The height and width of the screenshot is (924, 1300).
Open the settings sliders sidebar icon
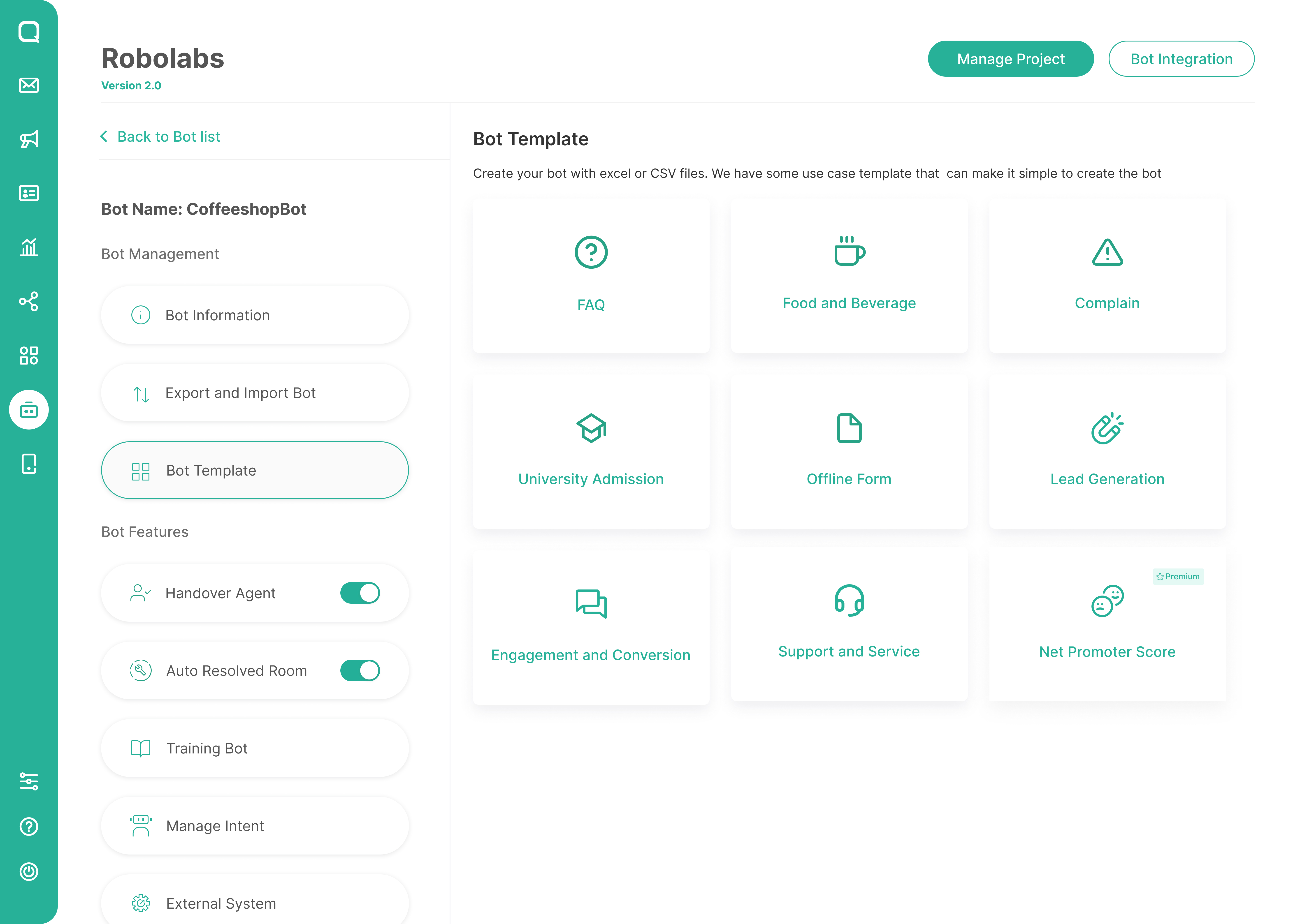click(28, 781)
